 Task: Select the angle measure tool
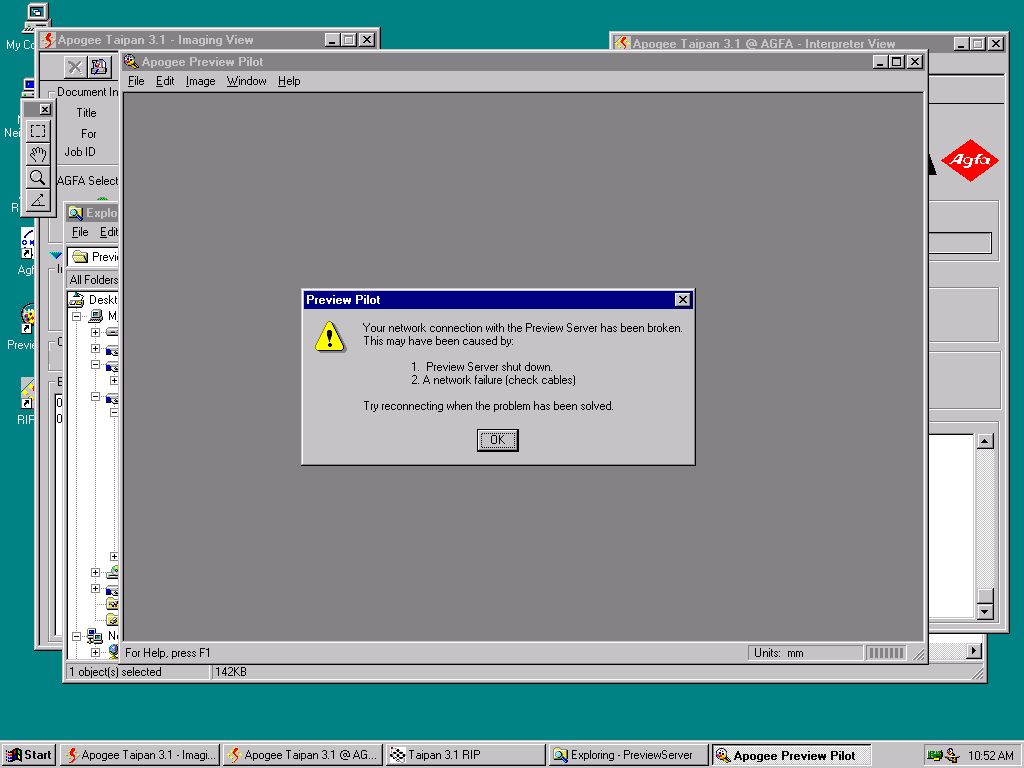tap(37, 200)
